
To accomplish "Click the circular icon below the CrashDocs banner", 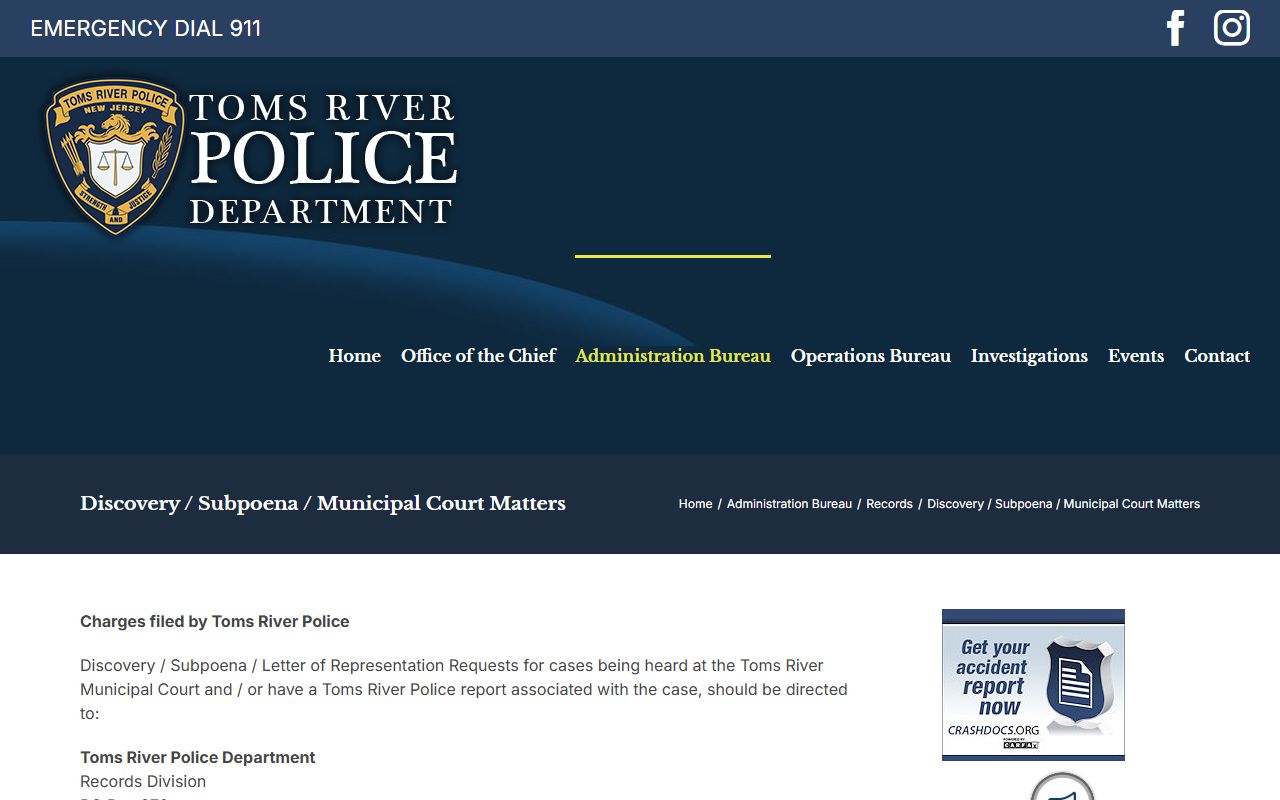I will coord(1062,786).
